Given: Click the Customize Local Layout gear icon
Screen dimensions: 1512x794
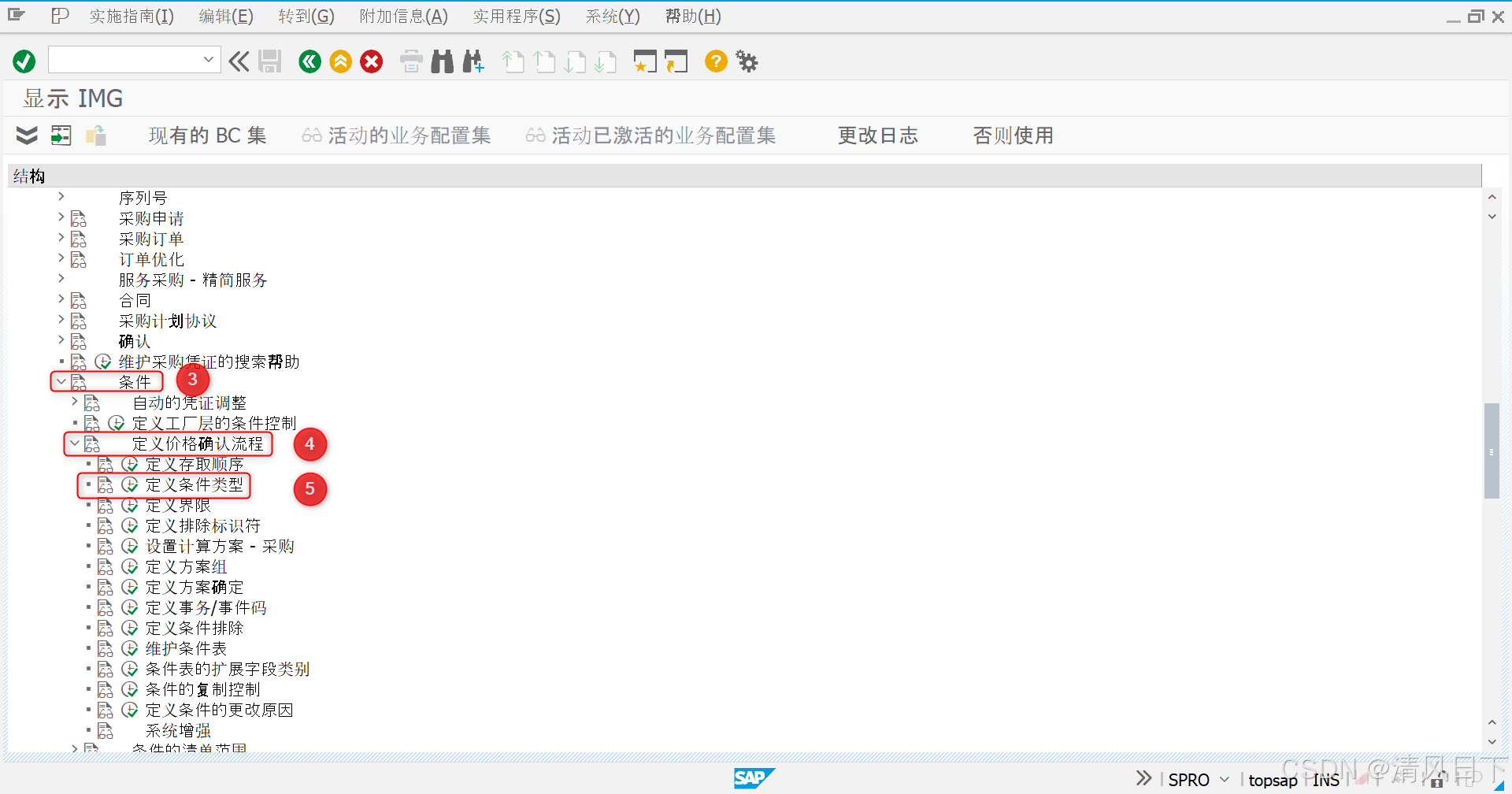Looking at the screenshot, I should tap(746, 61).
